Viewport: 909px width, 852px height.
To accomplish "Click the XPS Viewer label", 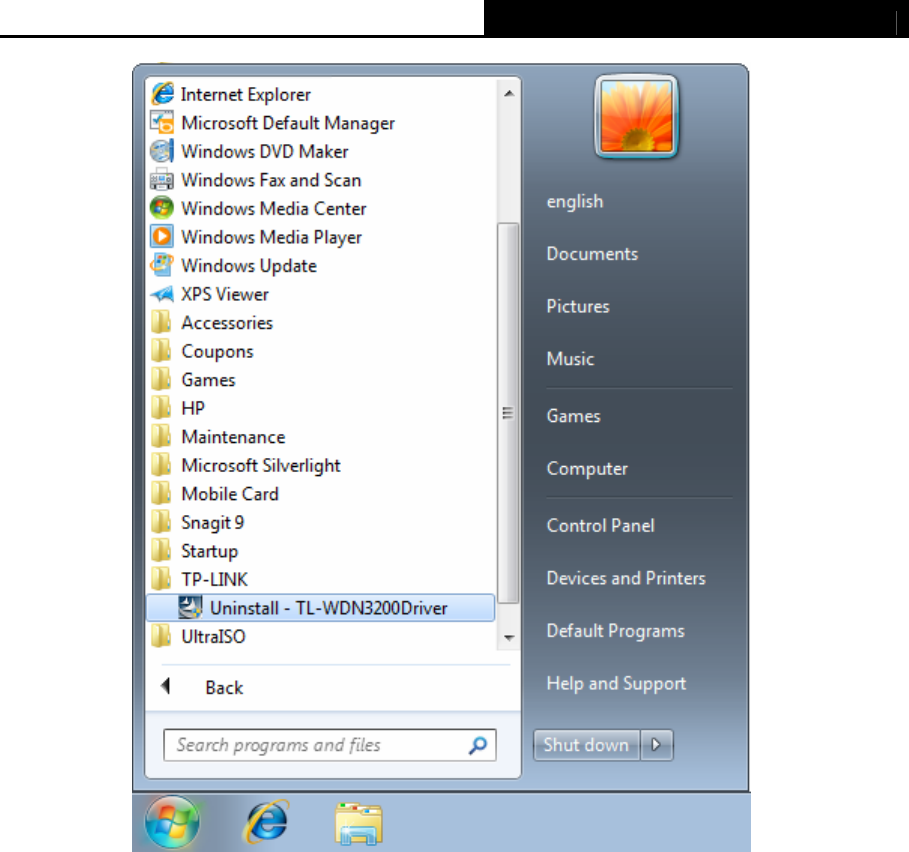I will pos(225,294).
